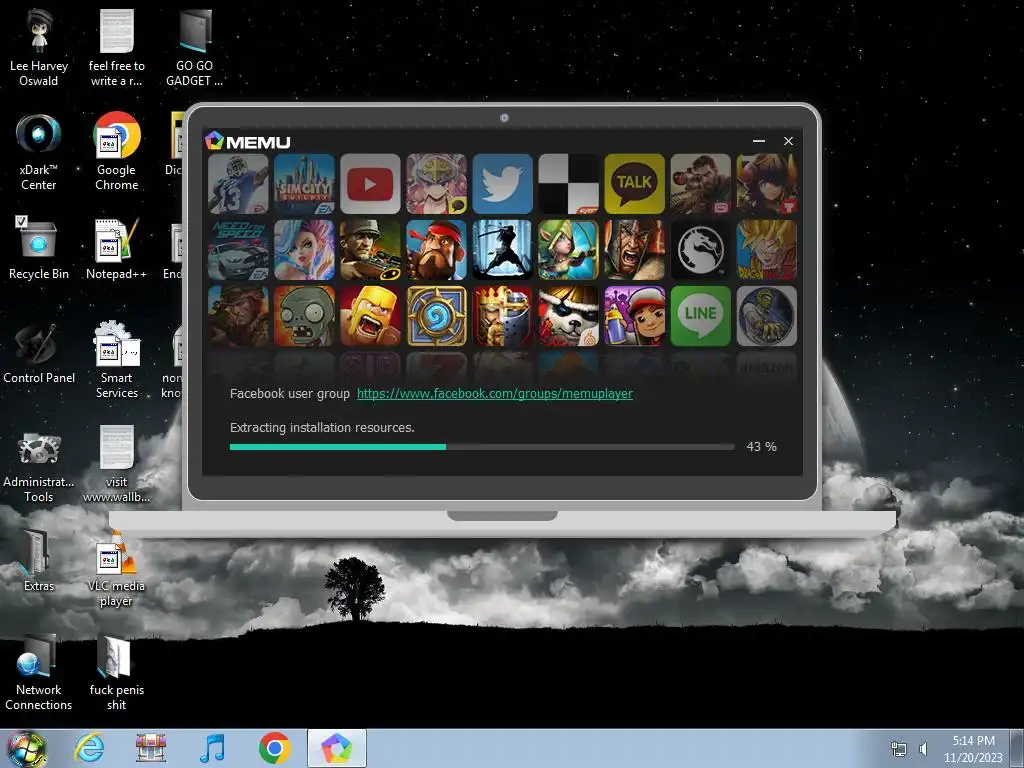Select the YouTube app tile
Screen dimensions: 1024x768
(370, 184)
